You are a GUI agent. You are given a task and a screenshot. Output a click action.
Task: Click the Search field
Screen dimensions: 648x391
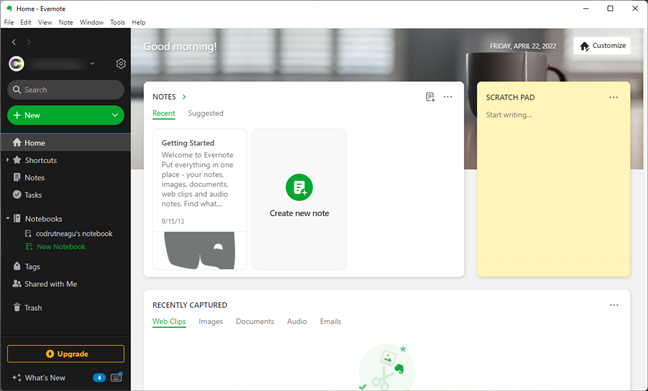coord(66,90)
